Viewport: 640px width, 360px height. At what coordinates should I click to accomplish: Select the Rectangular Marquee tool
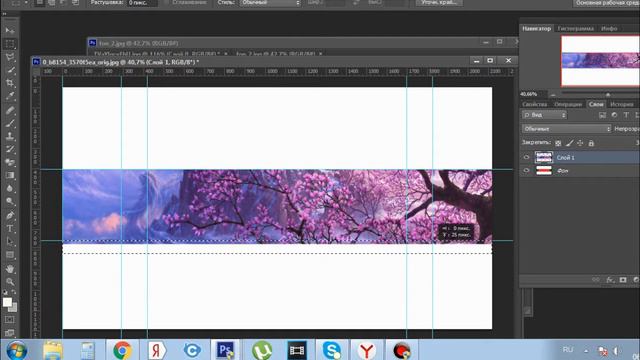point(10,44)
